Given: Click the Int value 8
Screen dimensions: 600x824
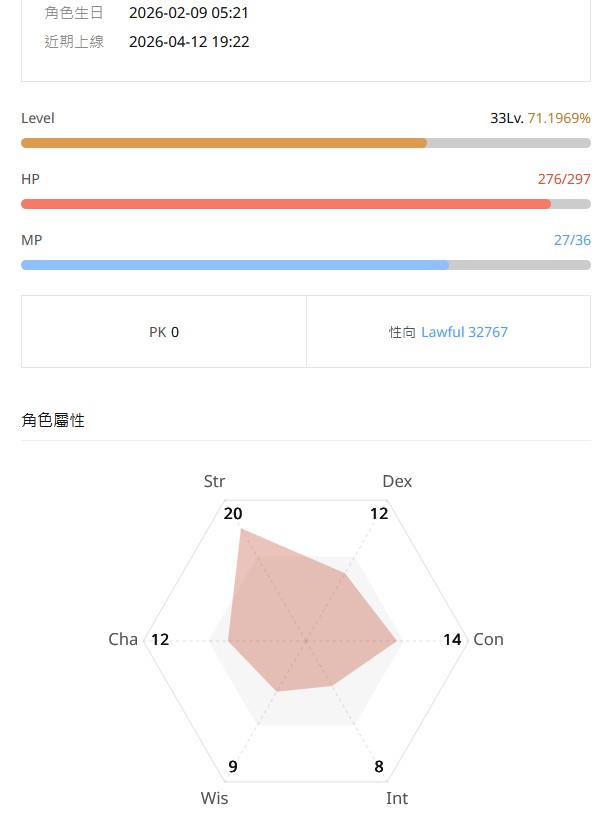Looking at the screenshot, I should [378, 766].
